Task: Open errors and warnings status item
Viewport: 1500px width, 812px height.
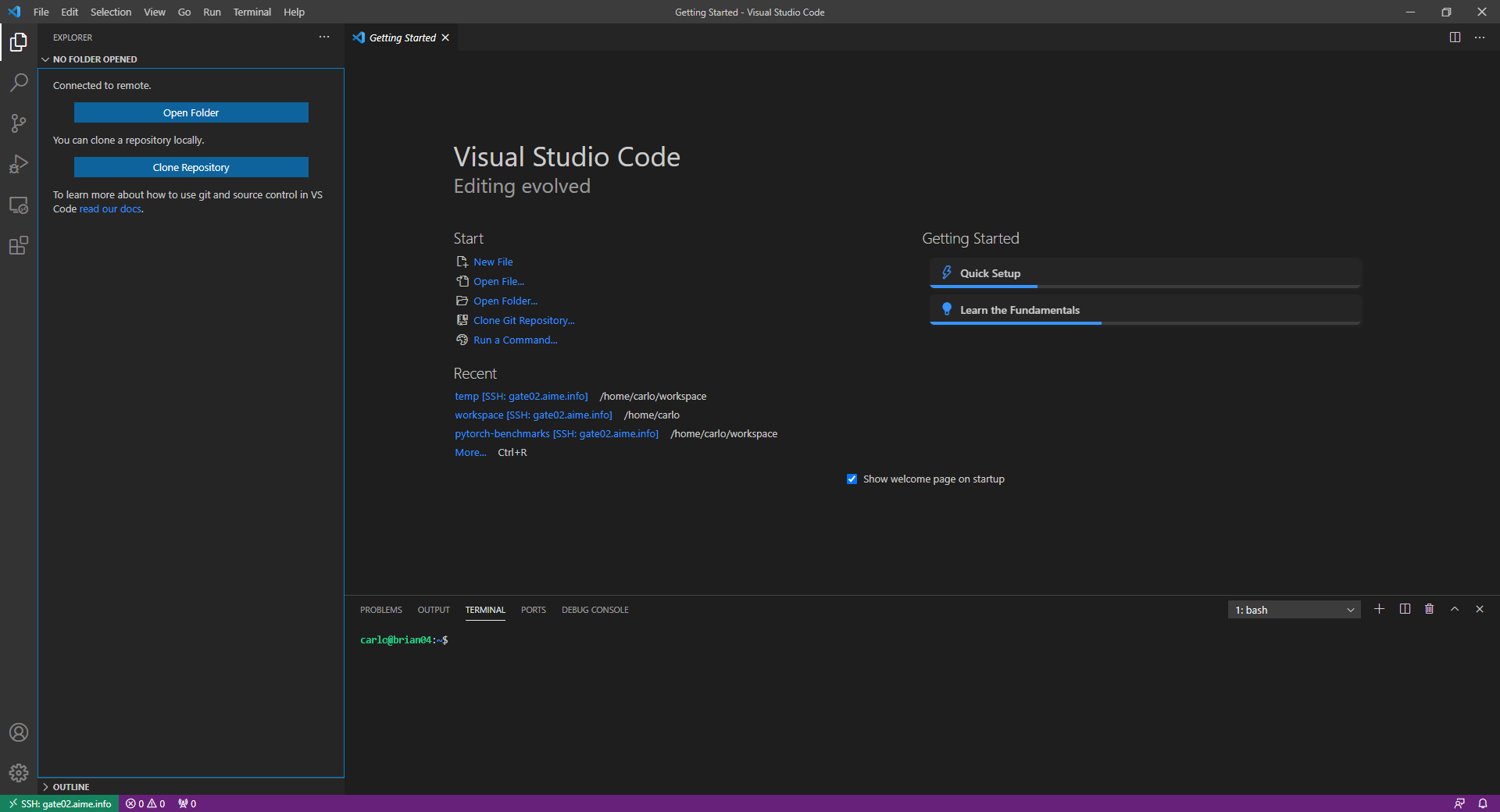Action: [x=145, y=803]
